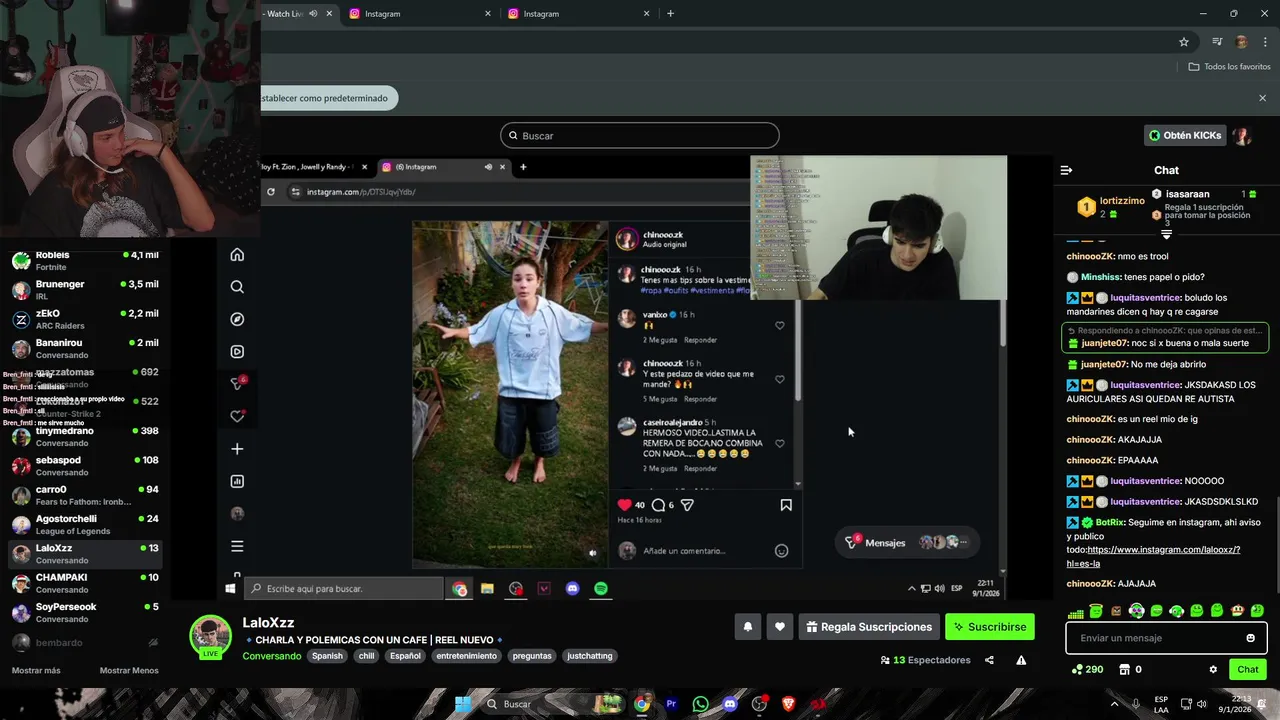1280x720 pixels.
Task: Switch to the first Instagram browser tab
Action: coord(420,14)
